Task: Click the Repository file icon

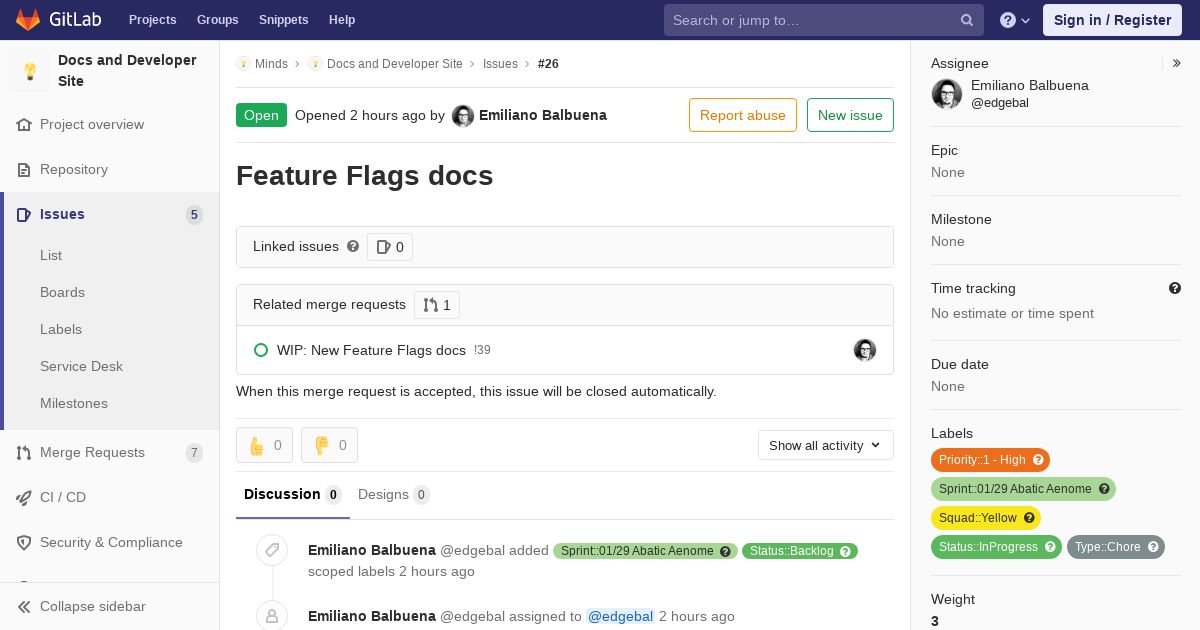Action: pos(24,170)
